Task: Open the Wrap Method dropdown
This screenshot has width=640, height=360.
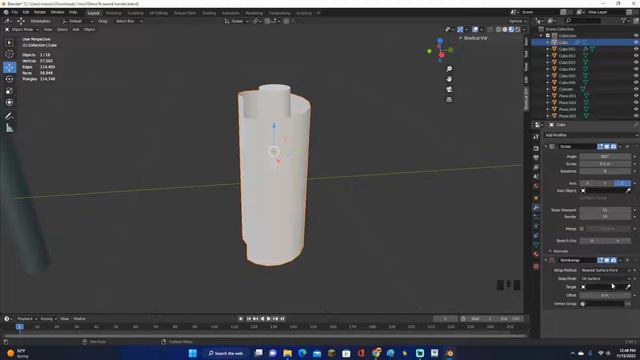Action: (x=605, y=271)
